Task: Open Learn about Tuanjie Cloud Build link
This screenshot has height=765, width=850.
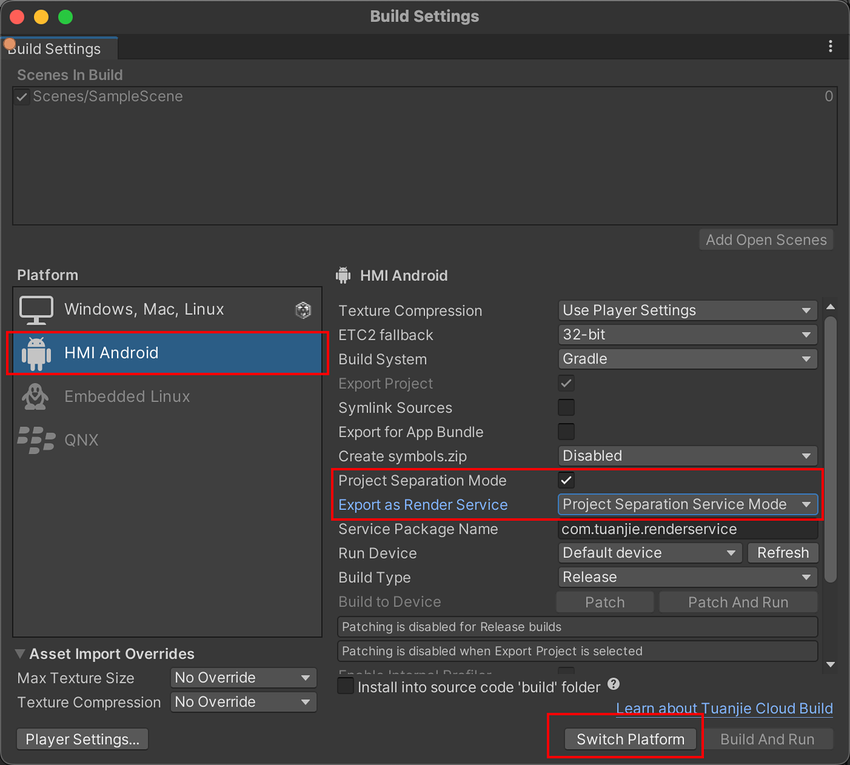Action: [724, 708]
